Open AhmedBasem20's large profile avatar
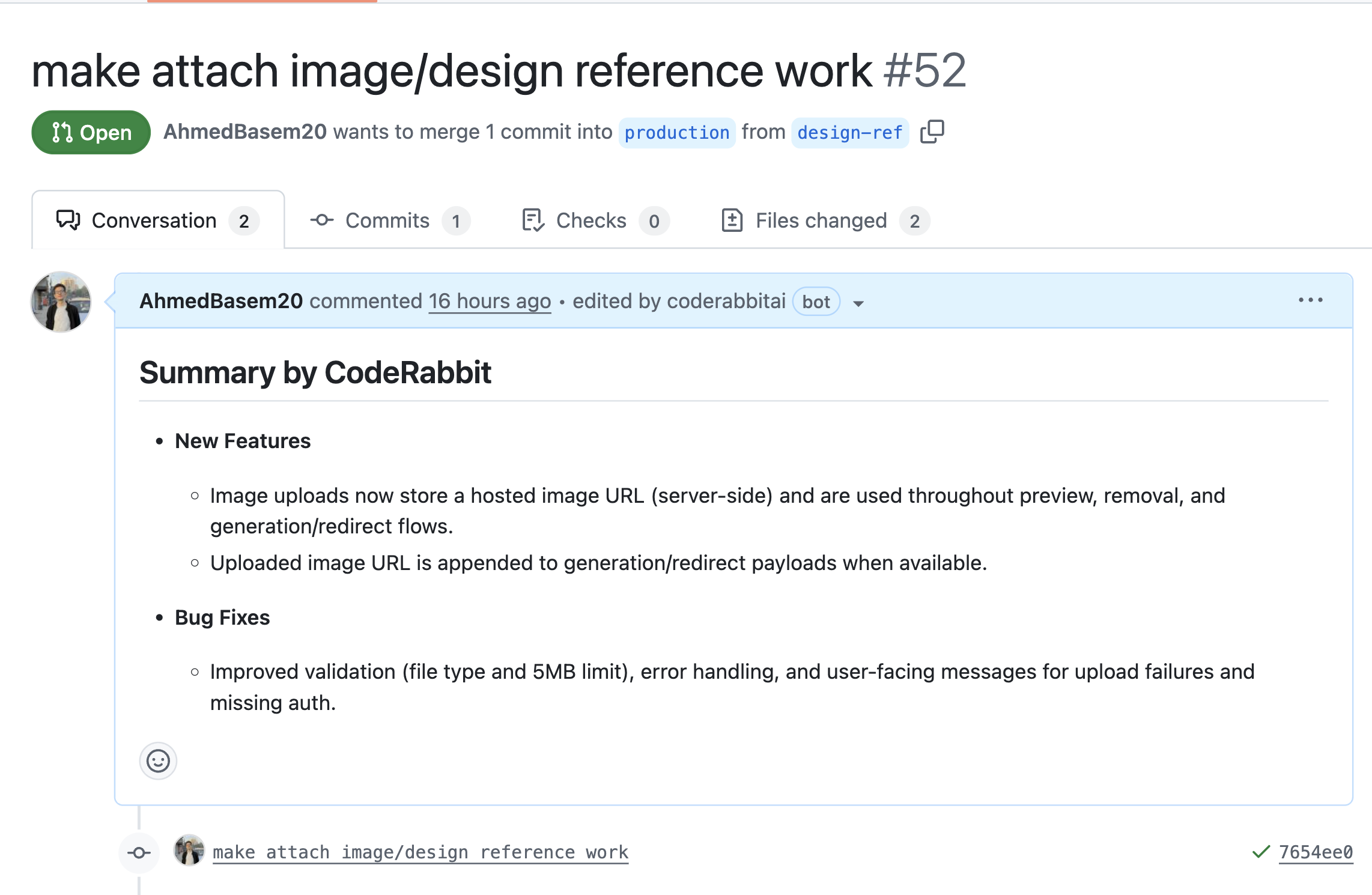This screenshot has height=895, width=1372. (61, 302)
